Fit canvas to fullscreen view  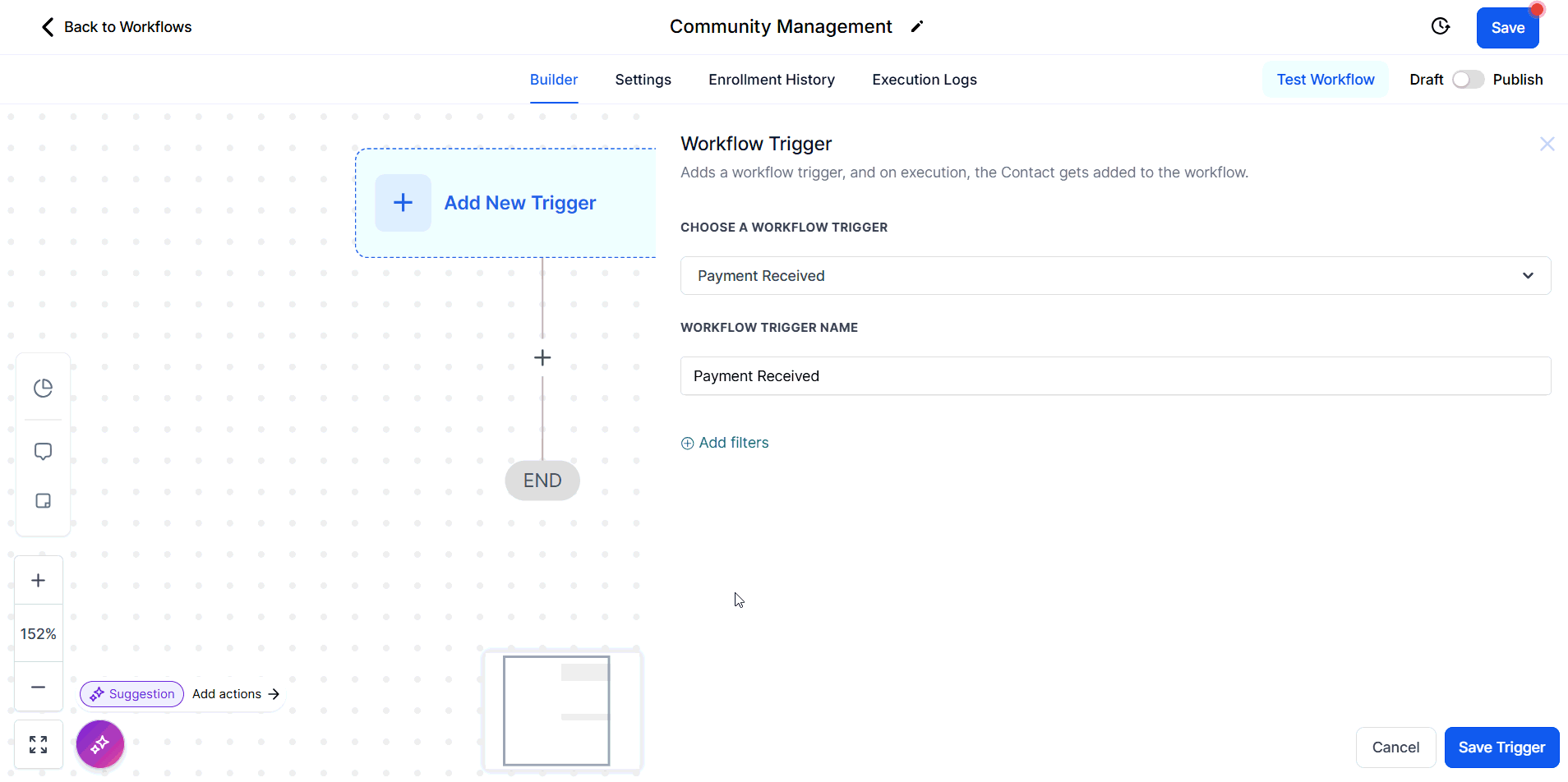39,744
